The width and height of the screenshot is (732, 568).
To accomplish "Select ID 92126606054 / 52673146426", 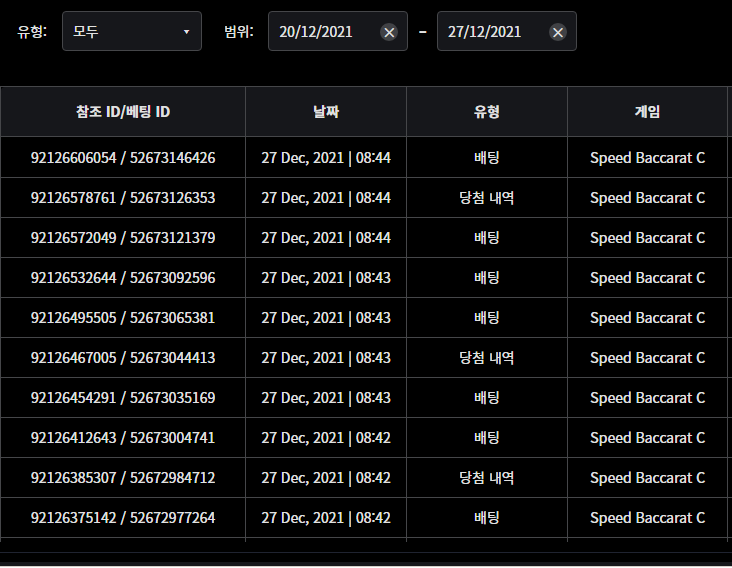I will pyautogui.click(x=123, y=158).
